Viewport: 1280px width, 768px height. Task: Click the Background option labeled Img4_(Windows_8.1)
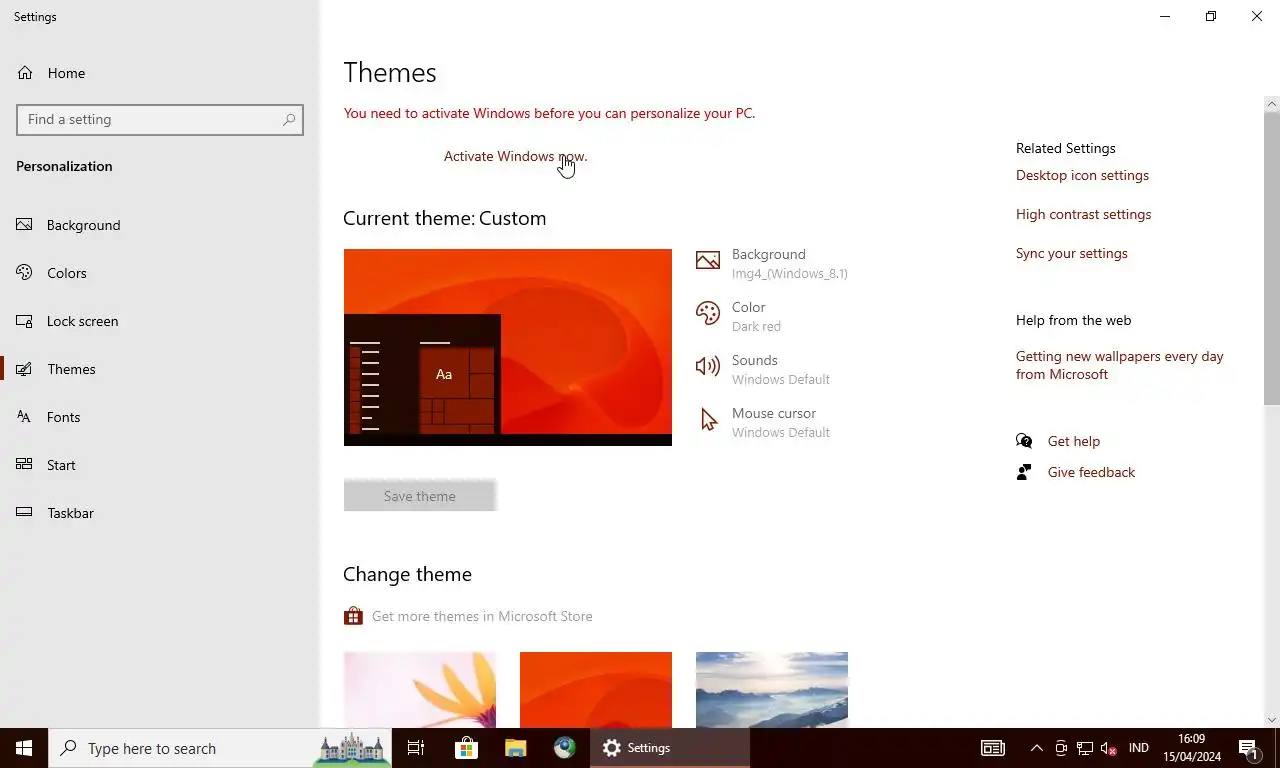click(x=790, y=263)
